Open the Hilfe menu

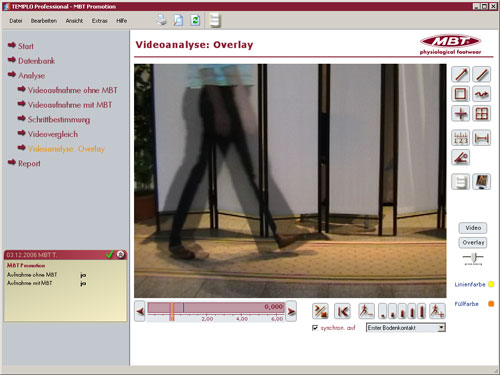click(x=122, y=21)
